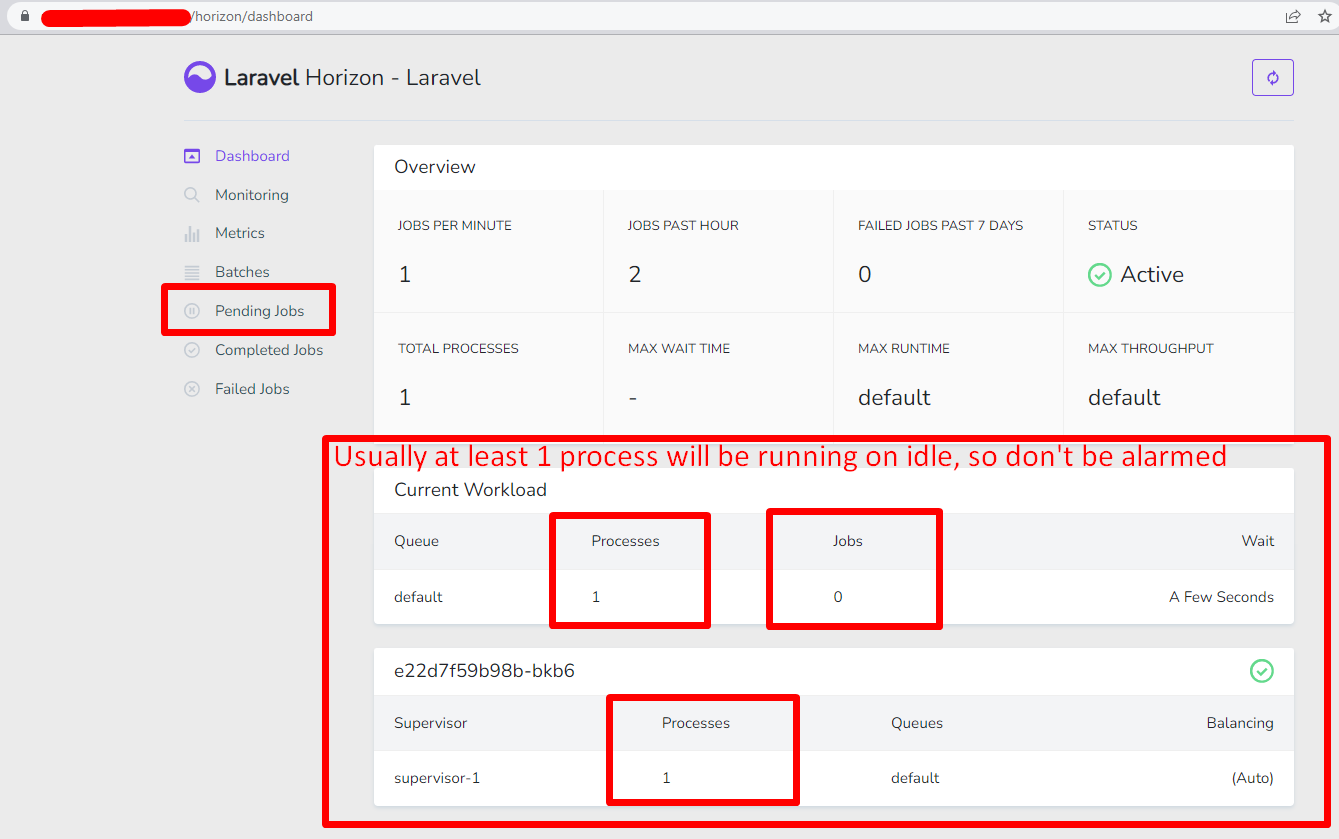Viewport: 1339px width, 839px height.
Task: Click the Monitoring magnifying glass icon
Action: point(191,194)
